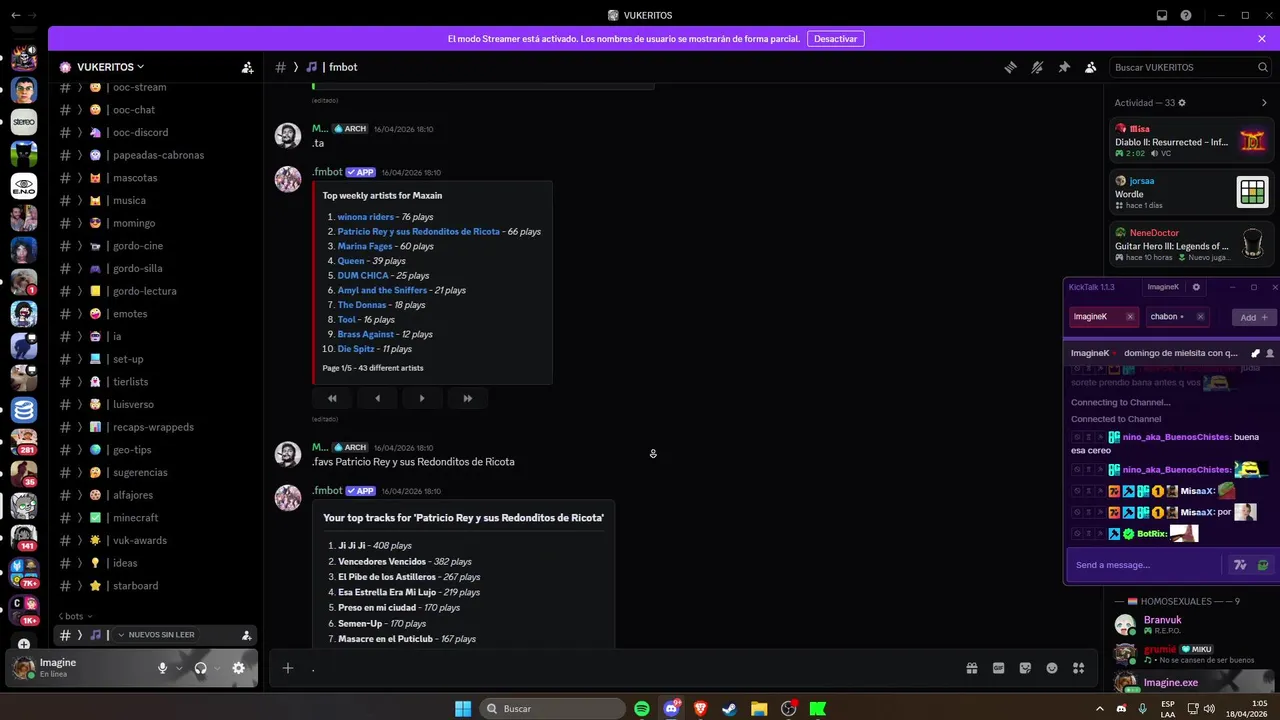
Task: Open Discord user settings gear
Action: pyautogui.click(x=238, y=668)
